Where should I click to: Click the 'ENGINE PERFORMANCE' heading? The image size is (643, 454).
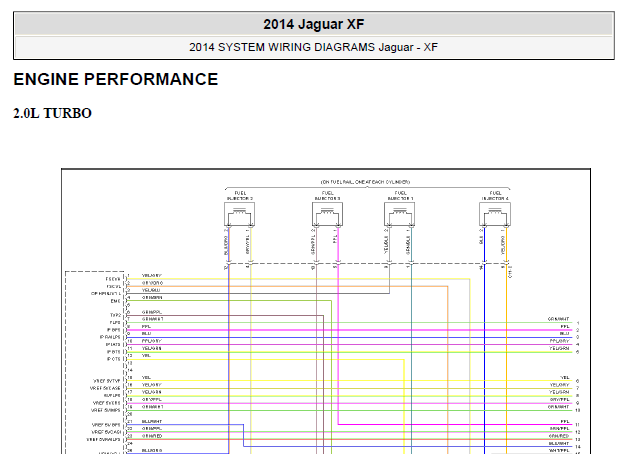click(x=116, y=79)
